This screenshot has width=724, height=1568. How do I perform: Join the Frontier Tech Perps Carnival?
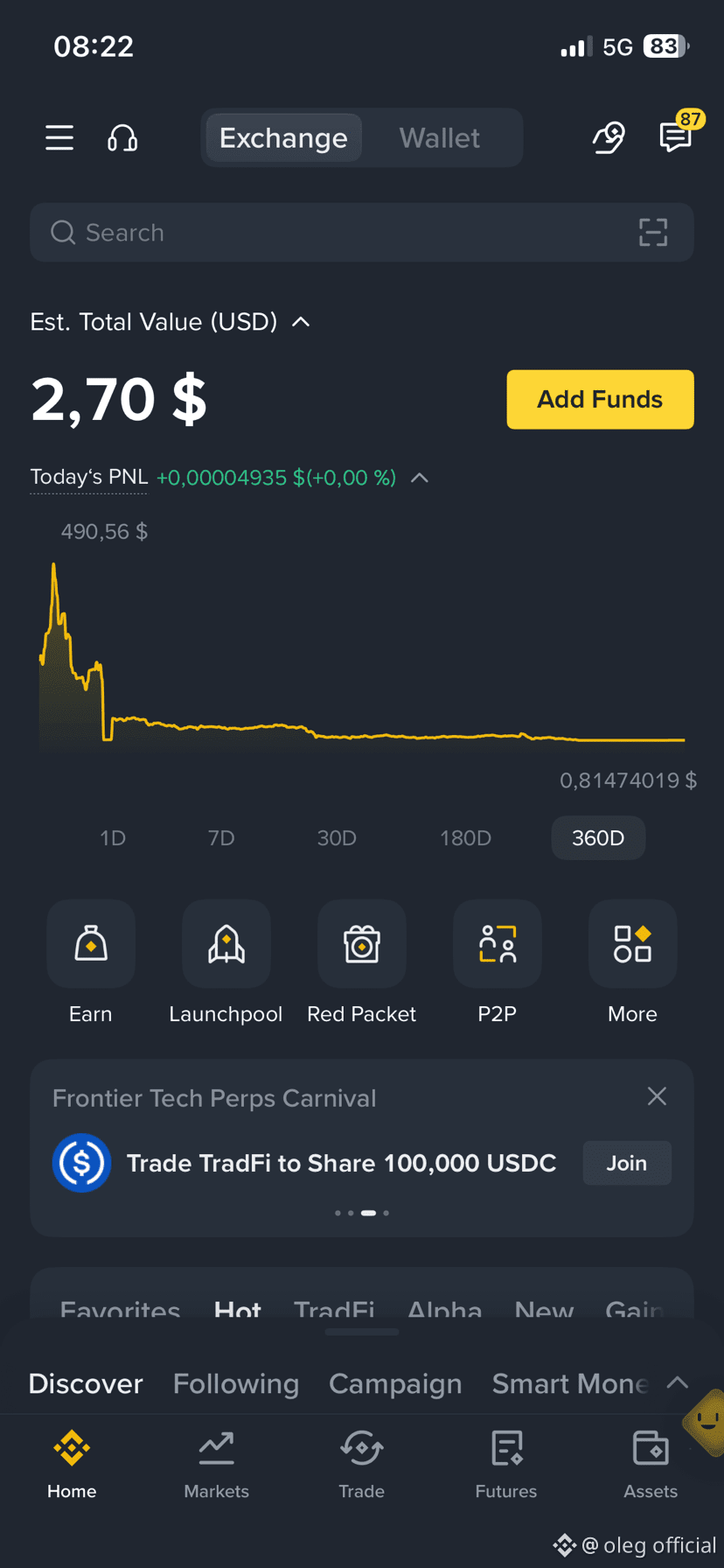[627, 1163]
